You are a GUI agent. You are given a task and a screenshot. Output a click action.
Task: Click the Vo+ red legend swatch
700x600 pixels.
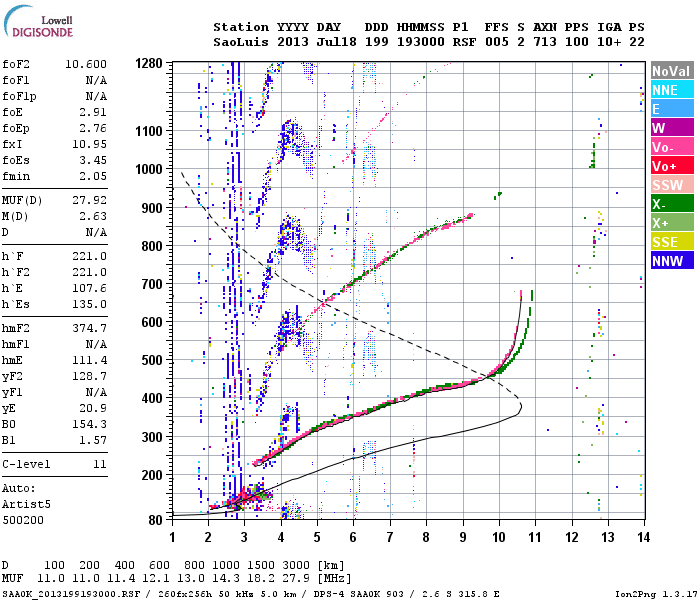[x=672, y=166]
